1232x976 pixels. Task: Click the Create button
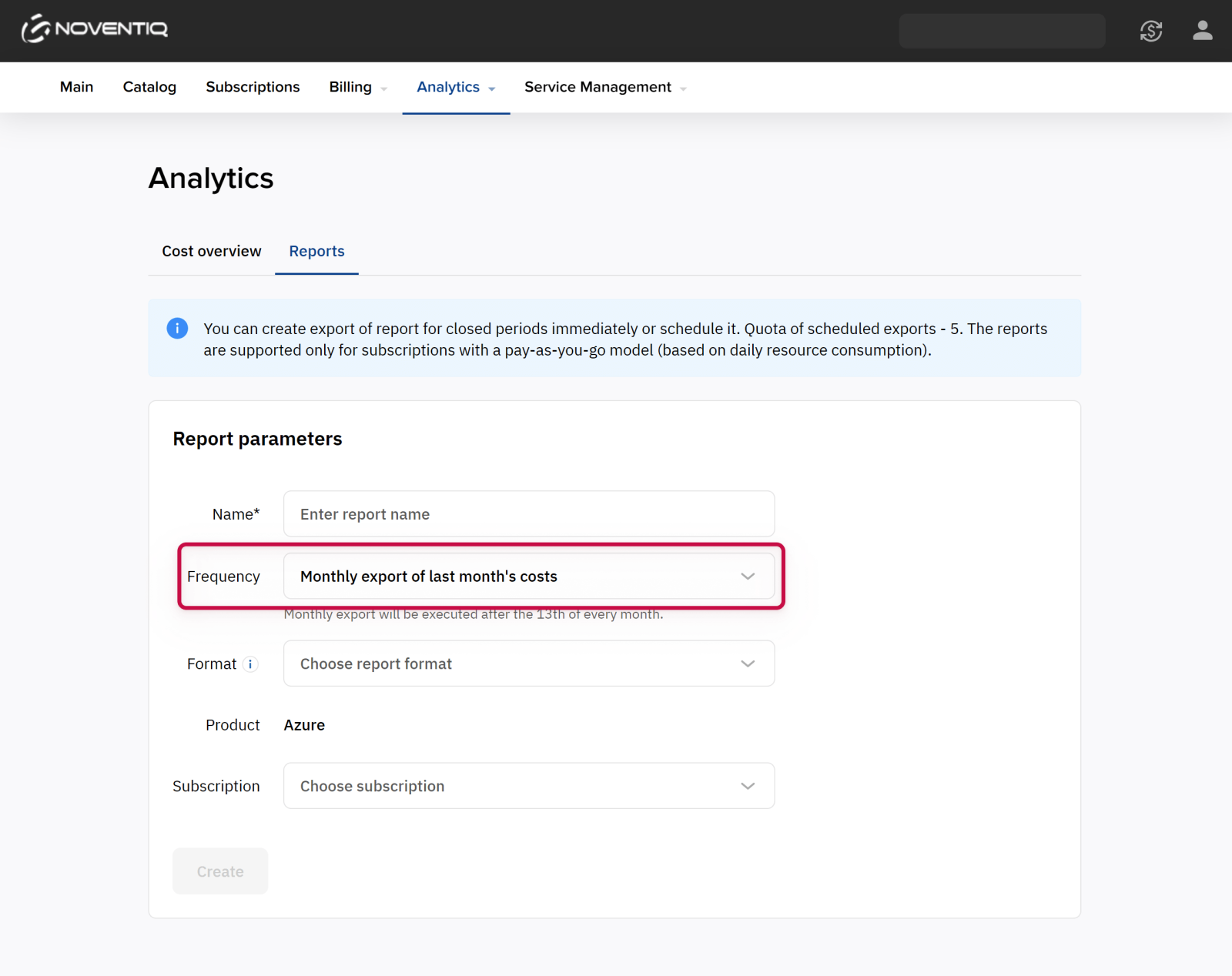click(x=220, y=871)
